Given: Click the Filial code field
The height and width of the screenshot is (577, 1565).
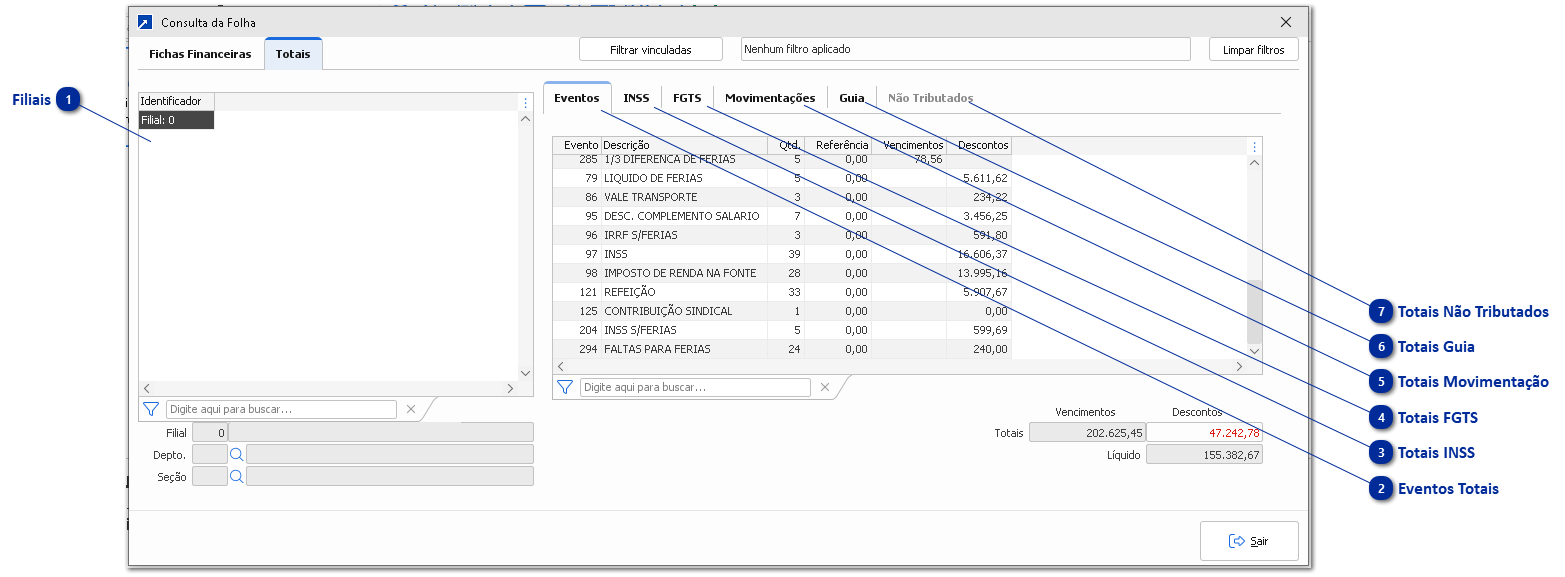Looking at the screenshot, I should (209, 432).
